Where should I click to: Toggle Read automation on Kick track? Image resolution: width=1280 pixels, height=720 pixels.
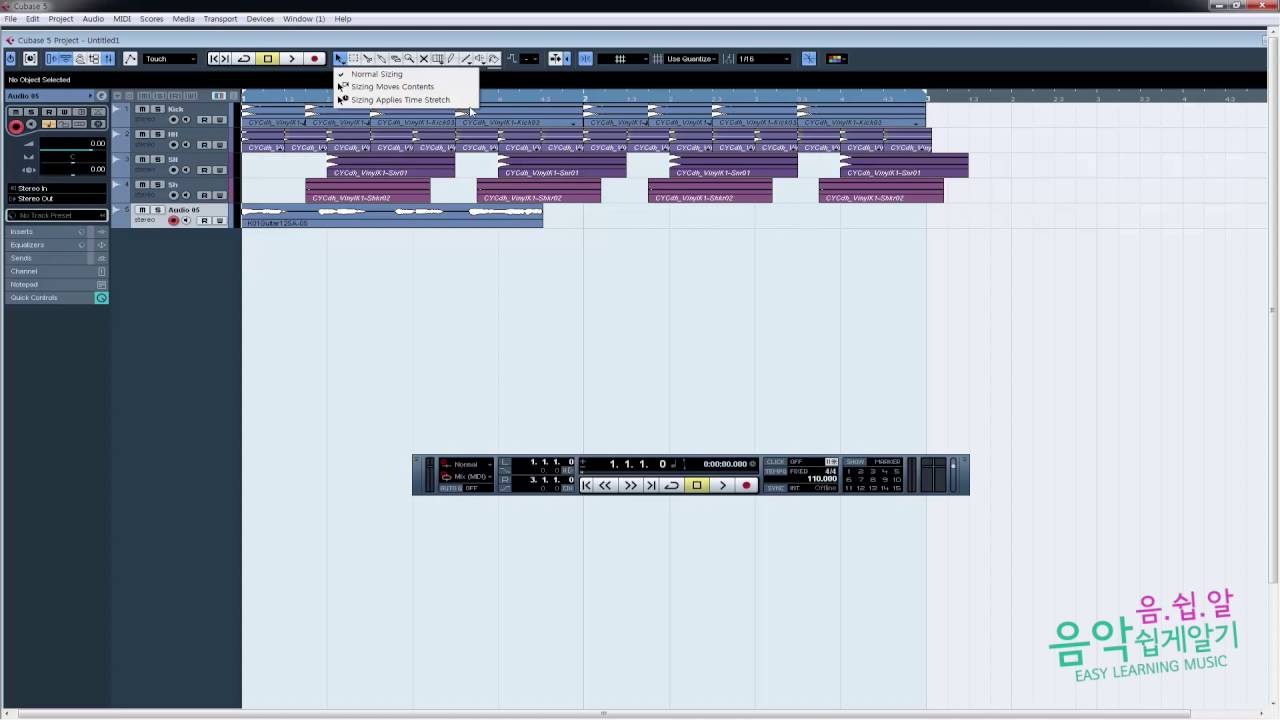[204, 120]
